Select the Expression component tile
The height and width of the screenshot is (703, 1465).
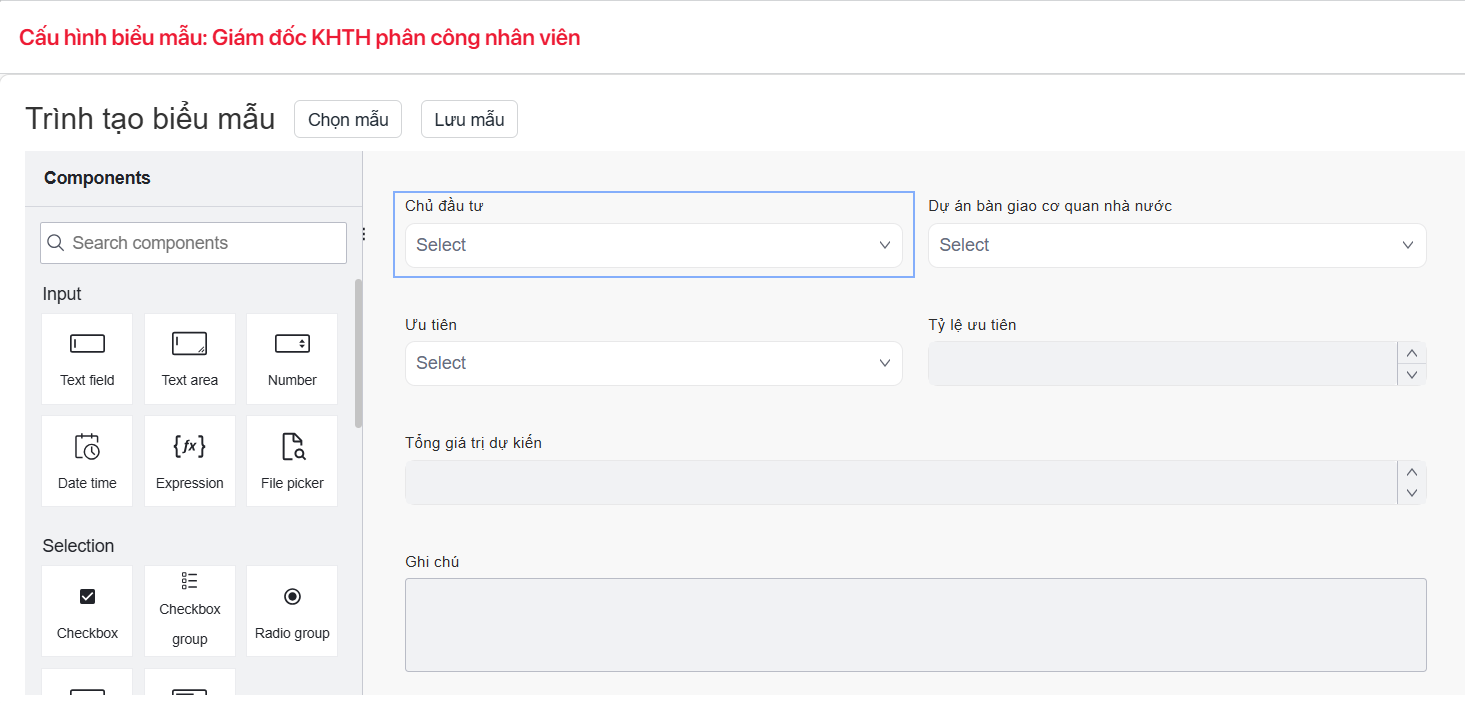189,461
